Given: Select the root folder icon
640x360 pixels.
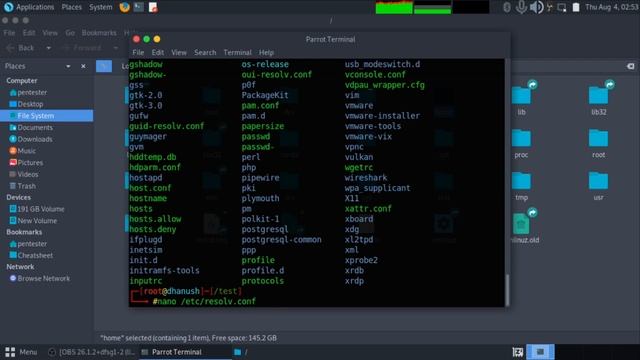Looking at the screenshot, I should tap(598, 139).
